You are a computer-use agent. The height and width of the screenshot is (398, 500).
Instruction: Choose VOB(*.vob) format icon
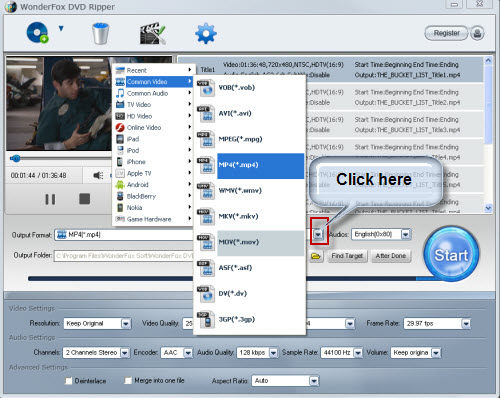coord(206,88)
